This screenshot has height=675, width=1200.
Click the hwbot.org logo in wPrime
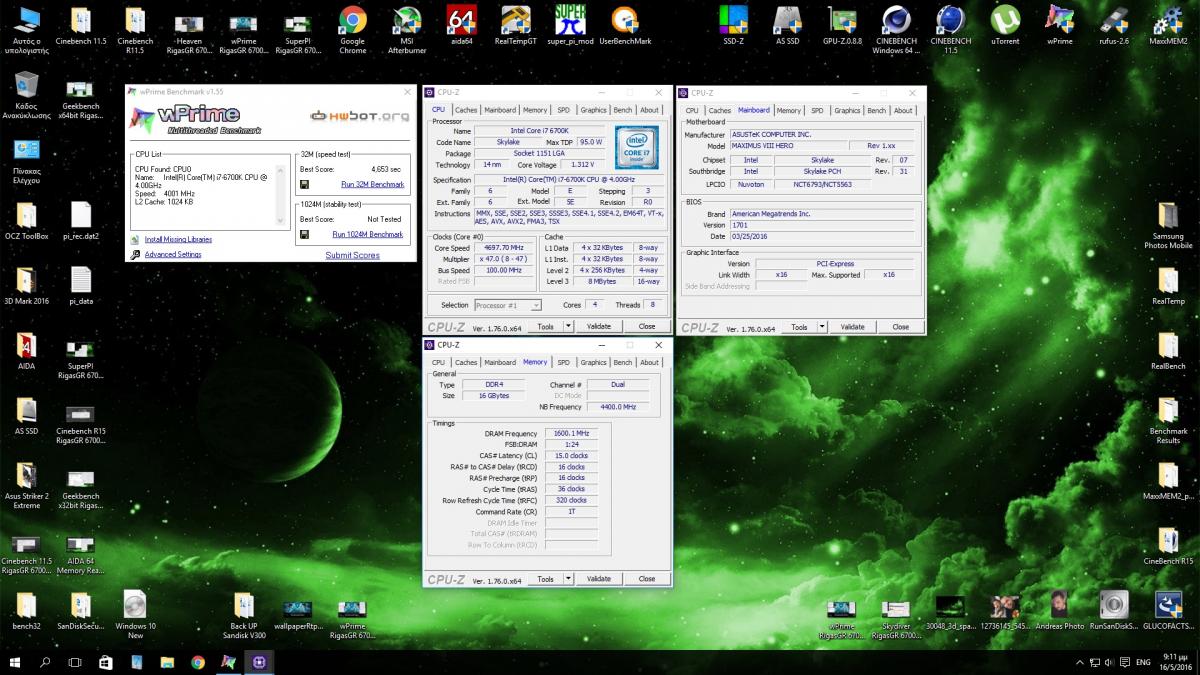[x=359, y=116]
